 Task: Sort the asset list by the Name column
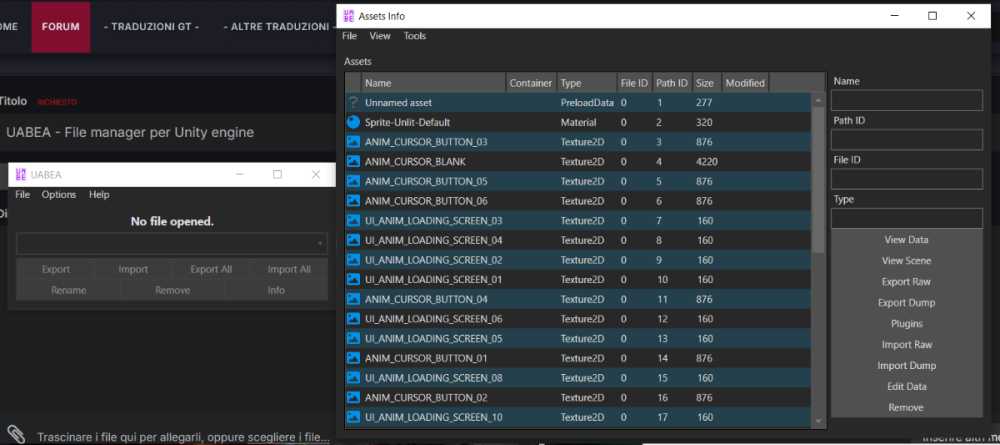tap(434, 83)
